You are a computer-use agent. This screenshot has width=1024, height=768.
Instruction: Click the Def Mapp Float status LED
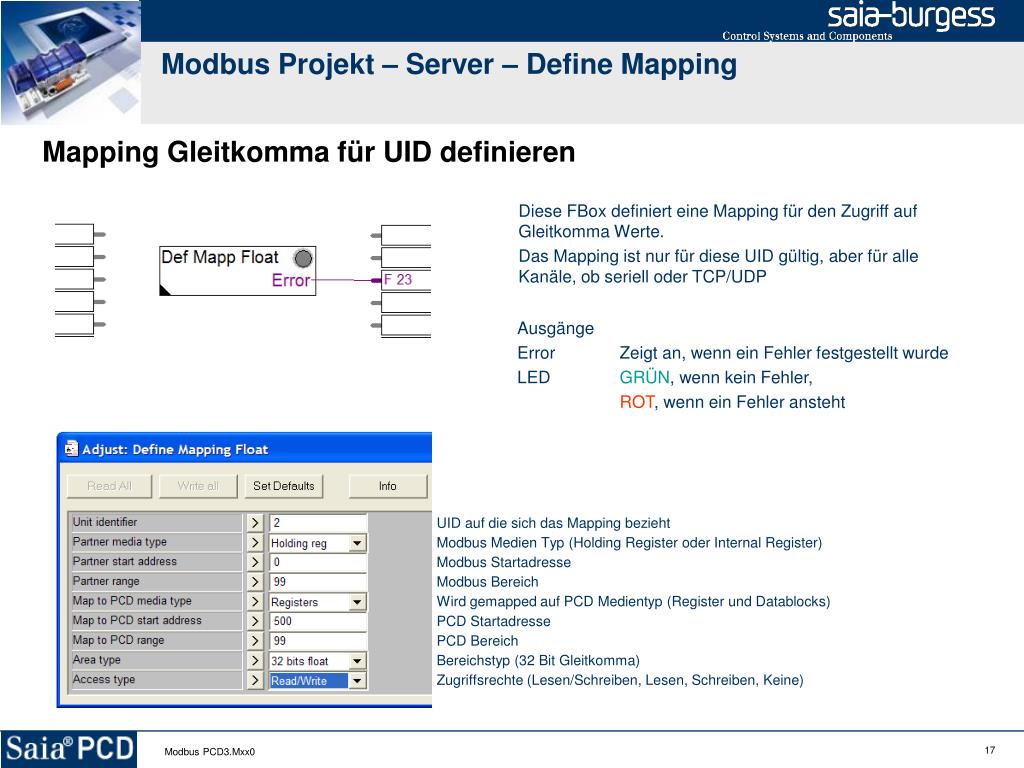303,259
